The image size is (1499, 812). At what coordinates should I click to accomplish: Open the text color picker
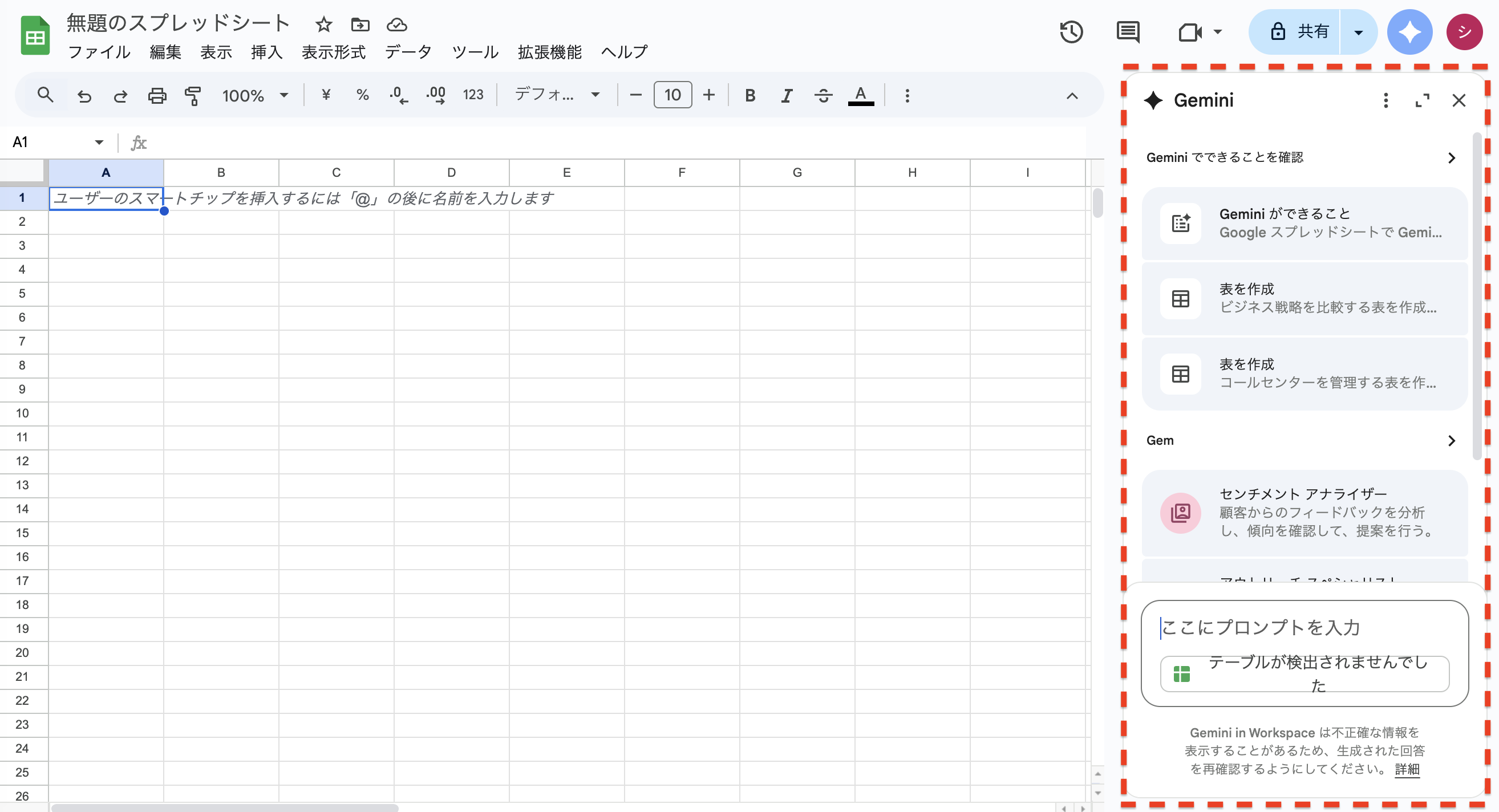861,95
